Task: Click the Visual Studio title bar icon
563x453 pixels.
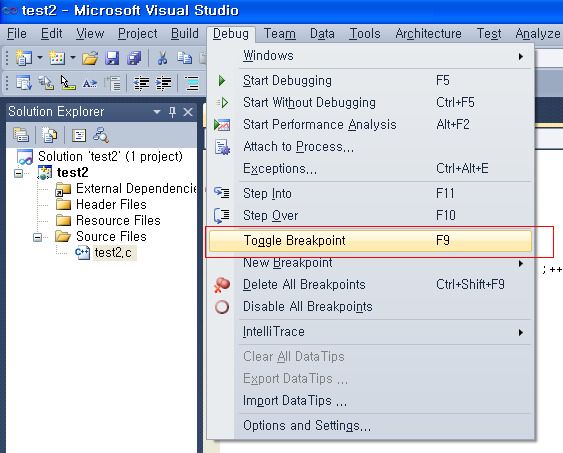Action: coord(9,10)
